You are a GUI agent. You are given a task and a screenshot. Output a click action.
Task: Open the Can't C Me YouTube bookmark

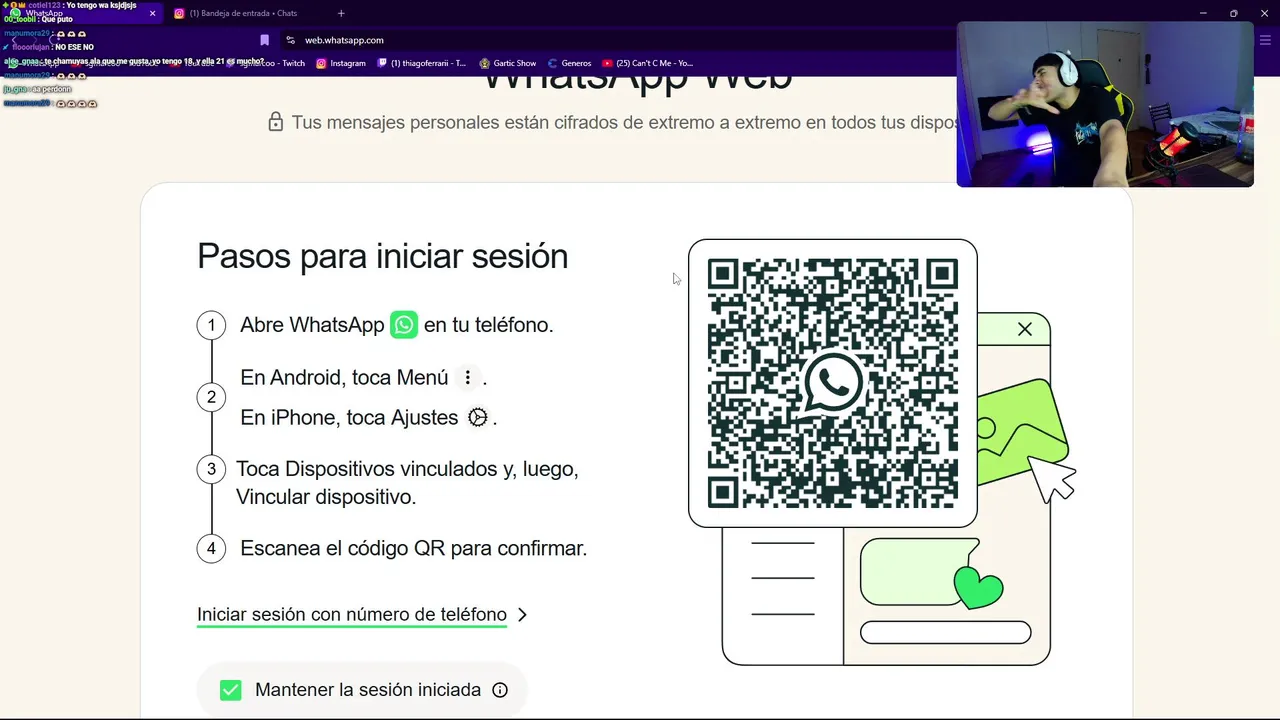tap(647, 63)
